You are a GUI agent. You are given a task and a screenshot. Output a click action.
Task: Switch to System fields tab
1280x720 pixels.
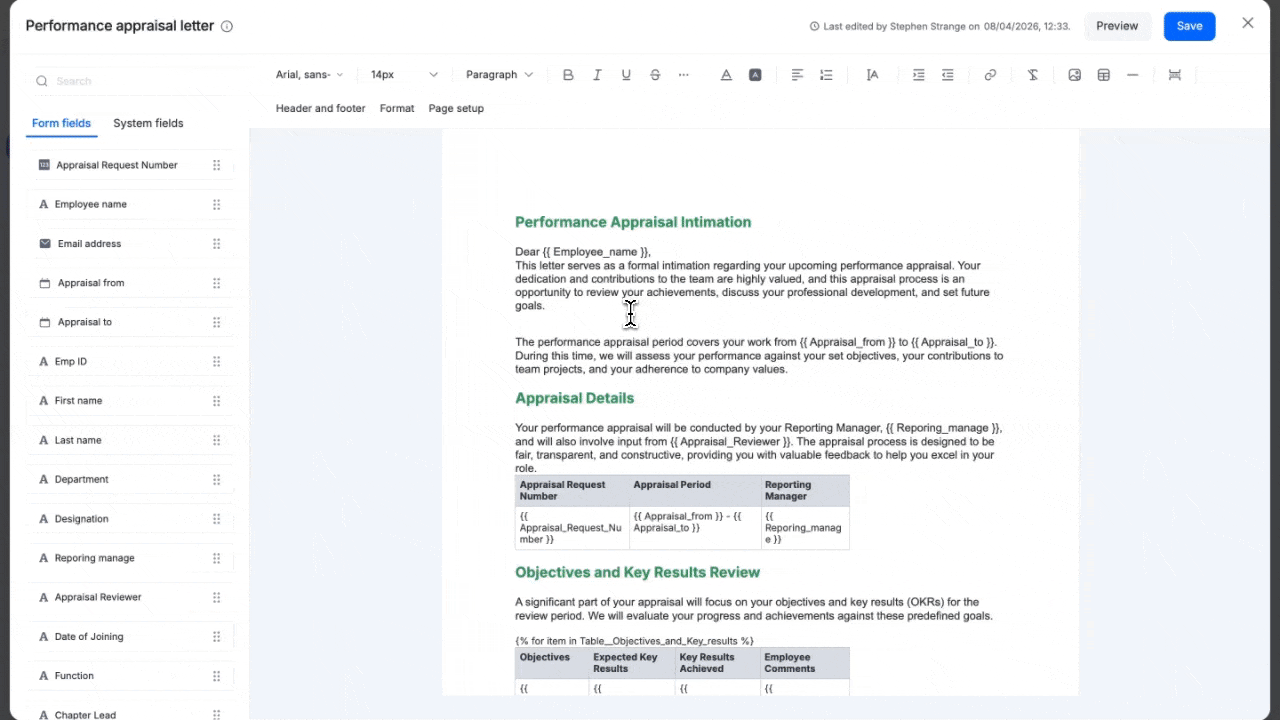(x=148, y=123)
